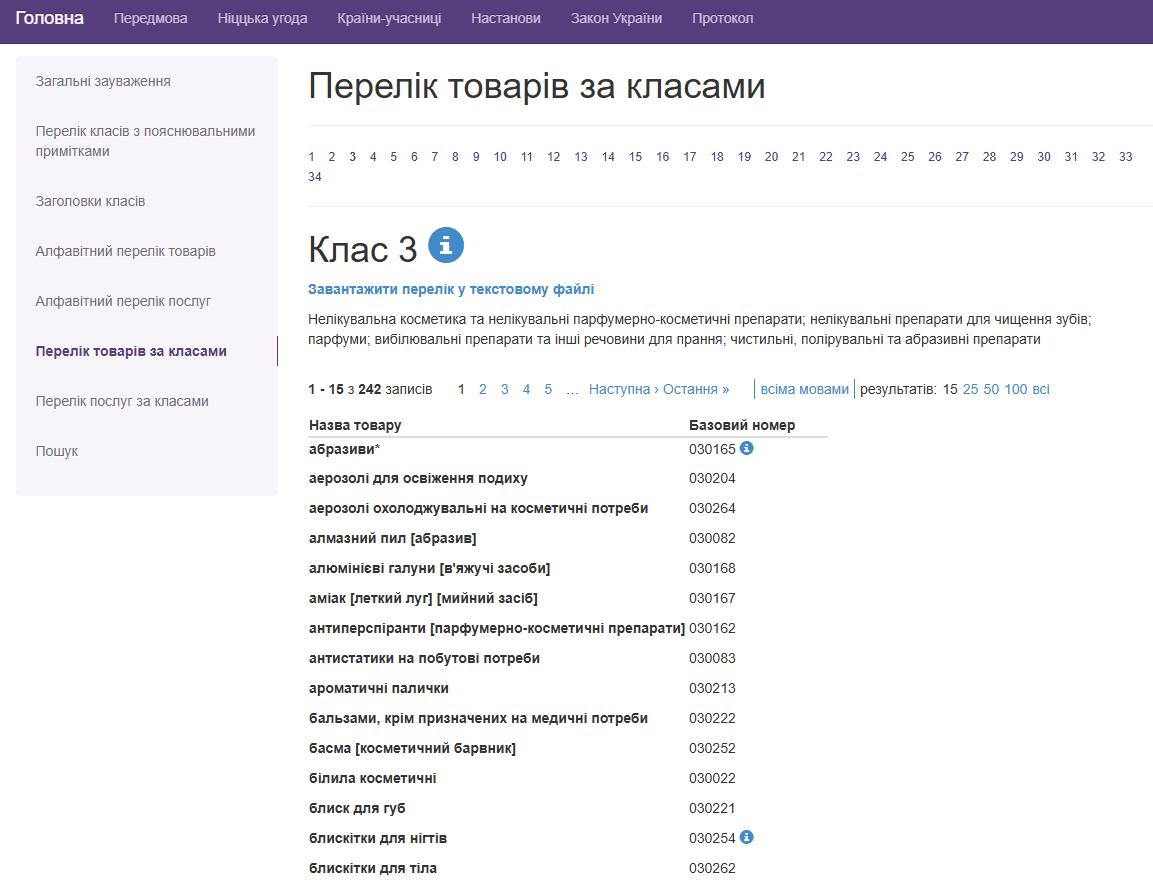The width and height of the screenshot is (1153, 896).
Task: Show all languages with всіма мовами
Action: point(804,389)
